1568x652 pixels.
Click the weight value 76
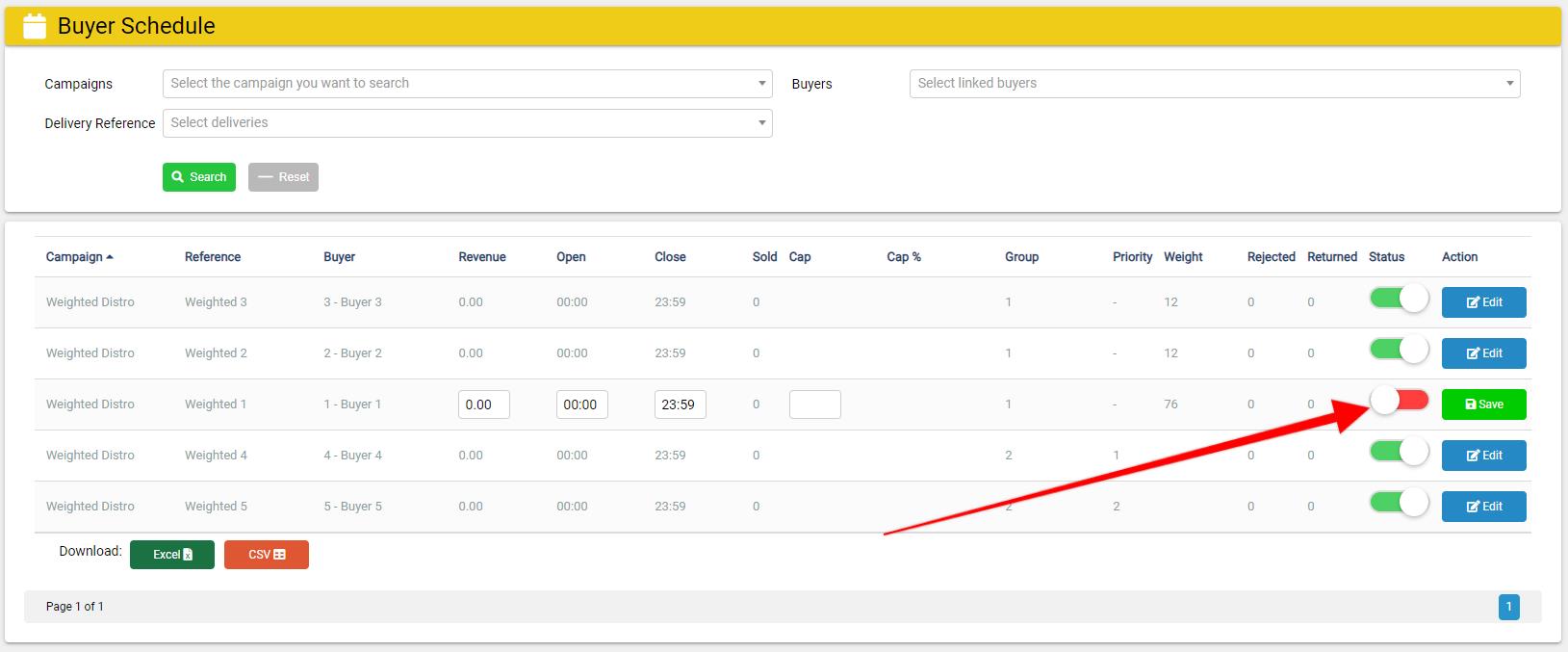[x=1170, y=404]
